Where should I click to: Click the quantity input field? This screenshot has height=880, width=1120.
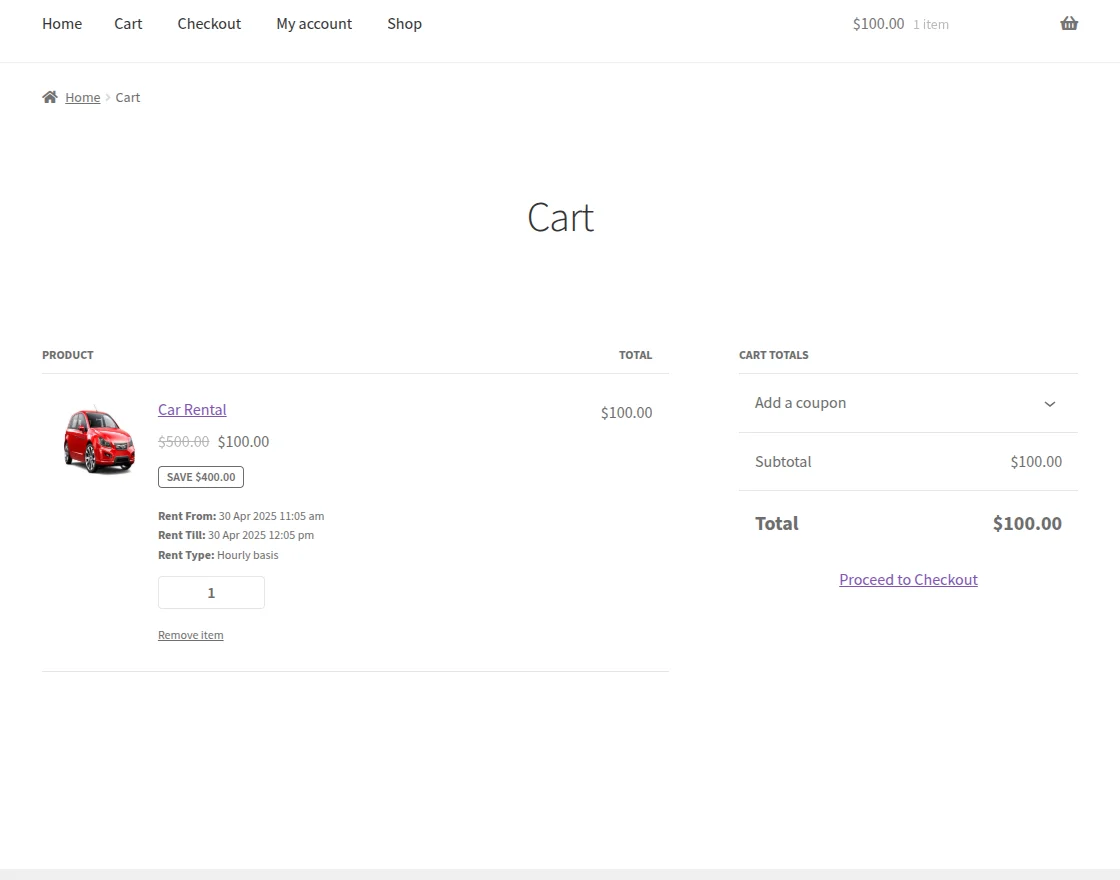211,592
